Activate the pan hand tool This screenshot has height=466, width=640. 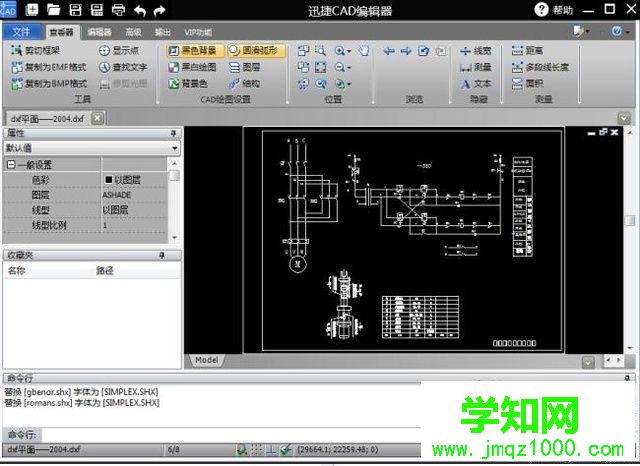[x=364, y=50]
